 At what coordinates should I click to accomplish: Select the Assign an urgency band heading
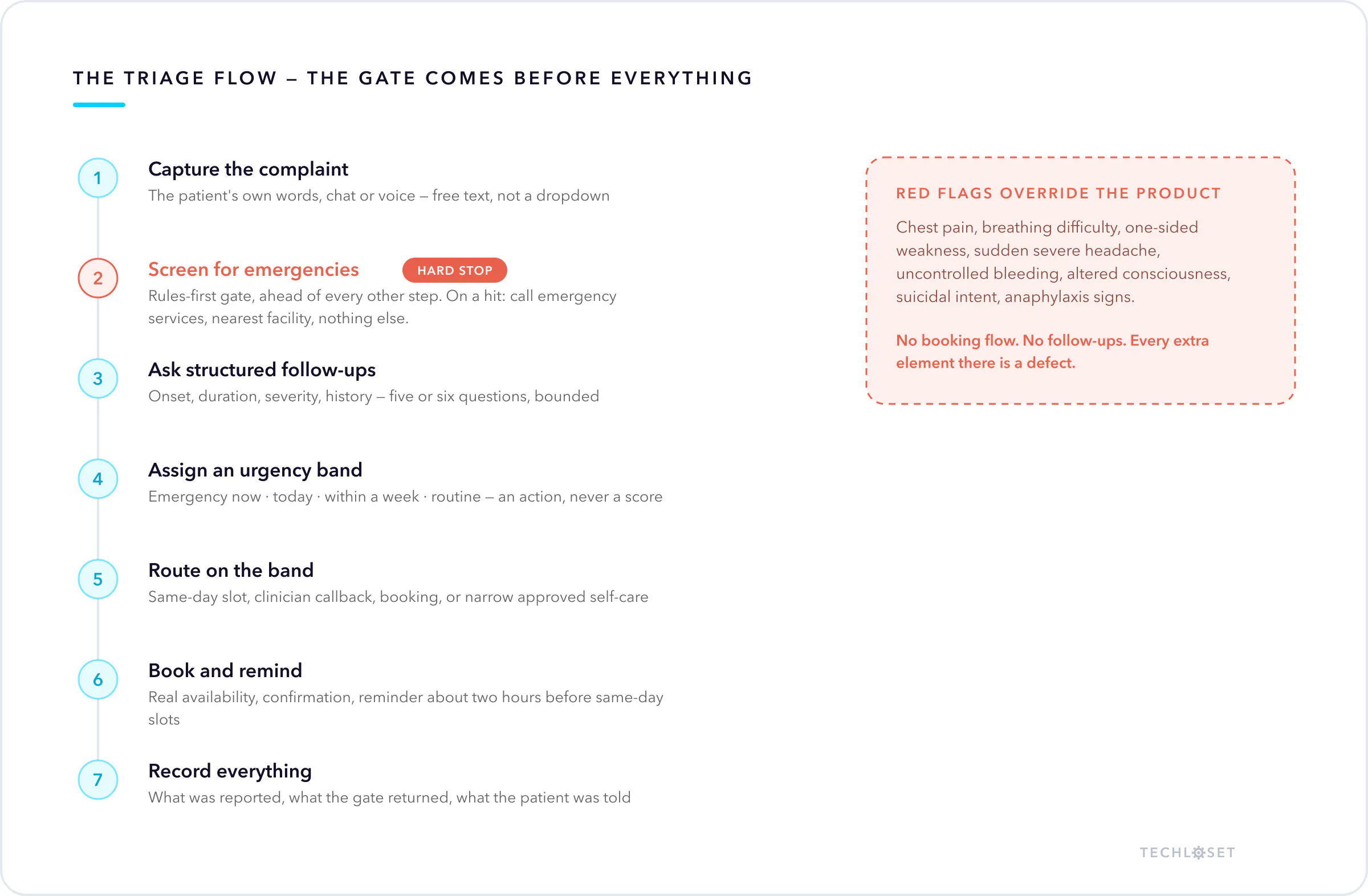(255, 470)
